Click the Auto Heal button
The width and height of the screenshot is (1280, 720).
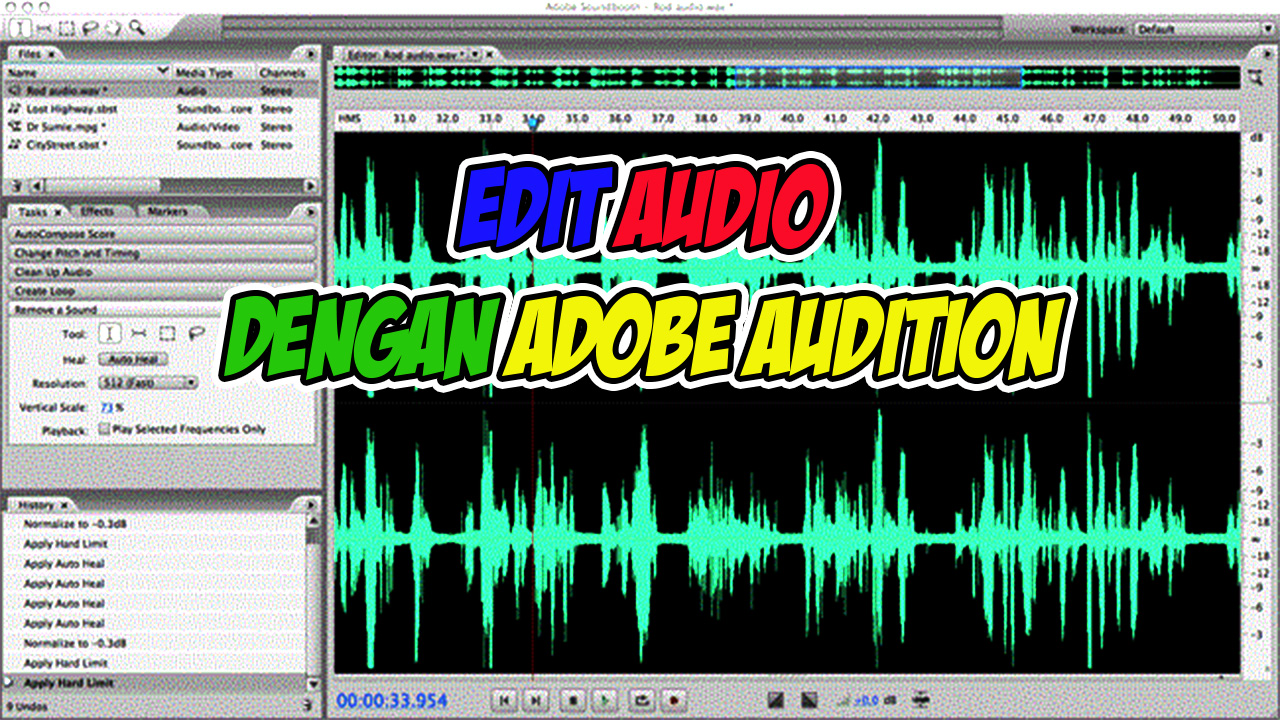click(132, 359)
